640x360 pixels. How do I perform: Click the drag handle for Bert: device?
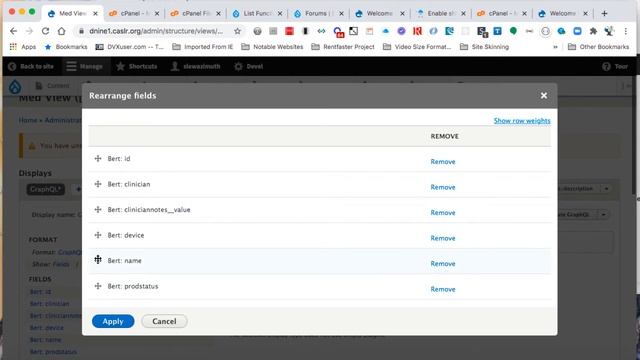98,235
